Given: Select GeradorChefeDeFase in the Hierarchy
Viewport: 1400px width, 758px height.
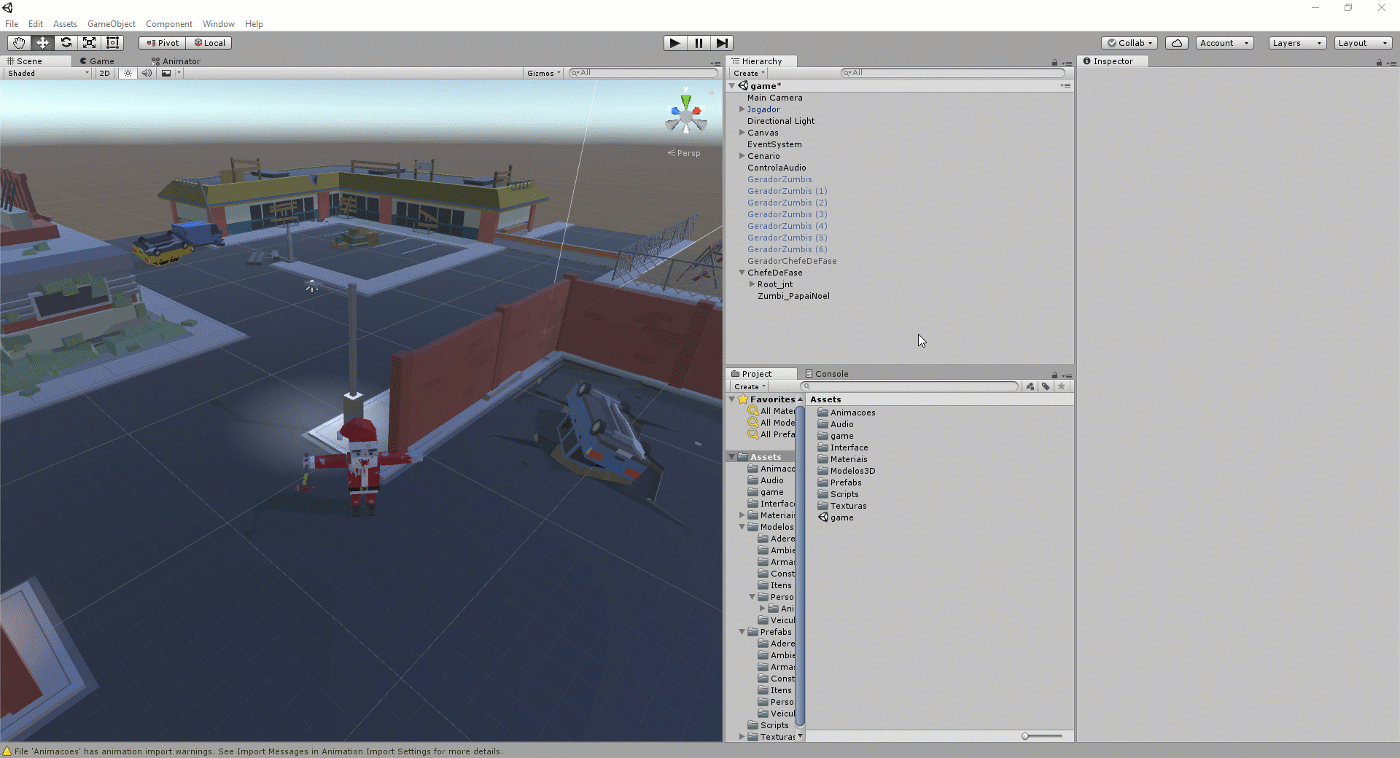Looking at the screenshot, I should 791,261.
